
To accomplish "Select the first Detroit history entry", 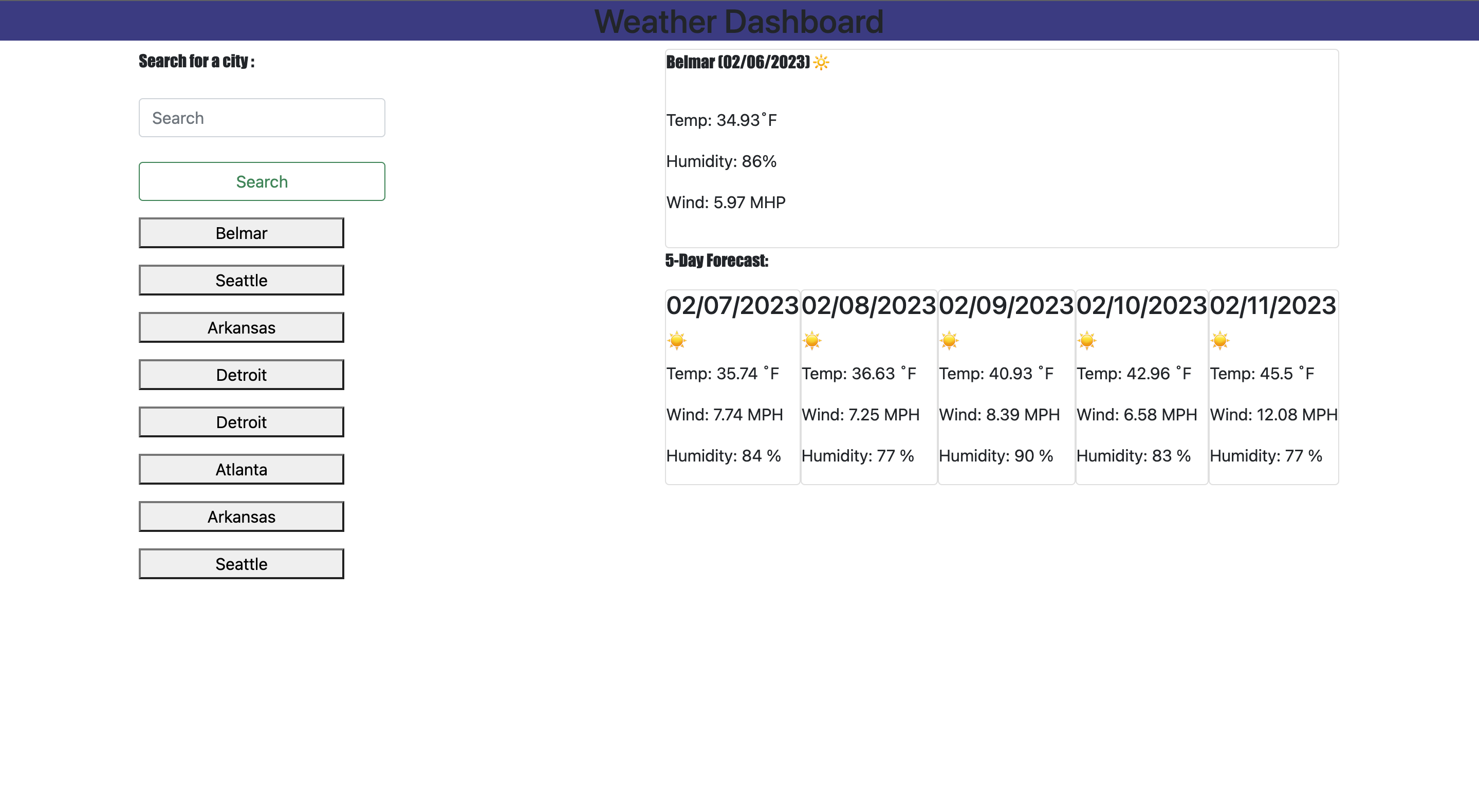I will click(241, 375).
